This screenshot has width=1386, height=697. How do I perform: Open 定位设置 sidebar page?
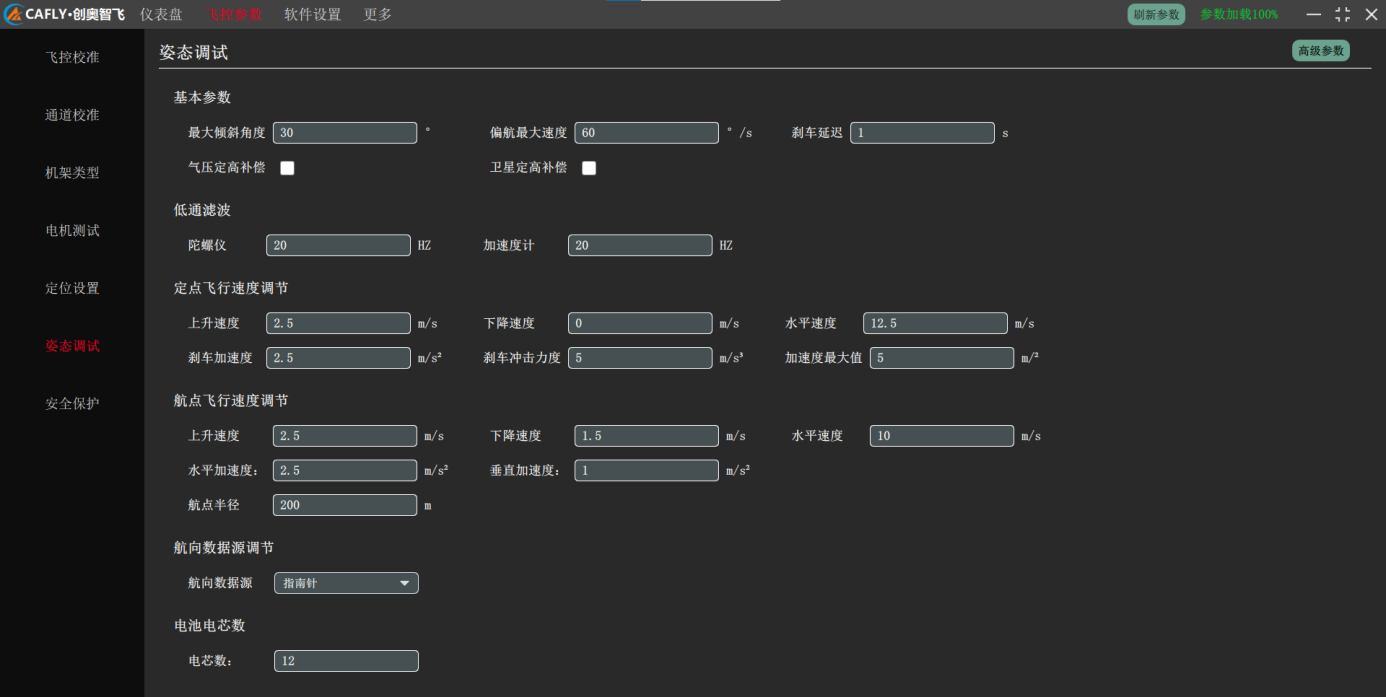pos(72,288)
